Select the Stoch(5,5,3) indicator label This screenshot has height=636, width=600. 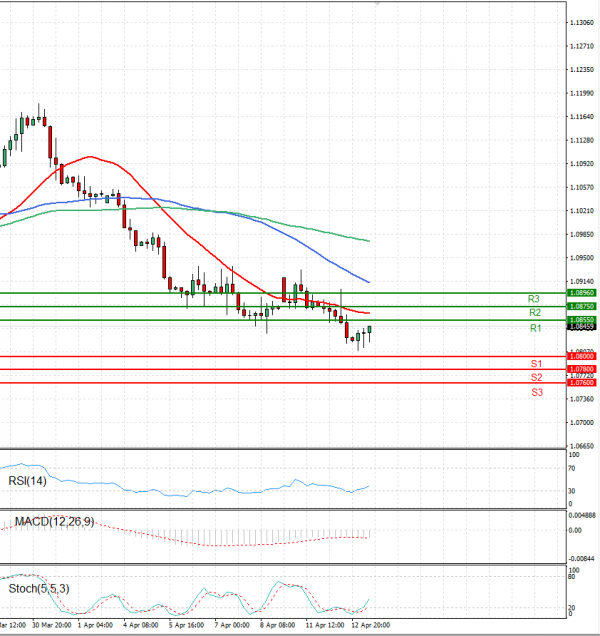pyautogui.click(x=39, y=589)
